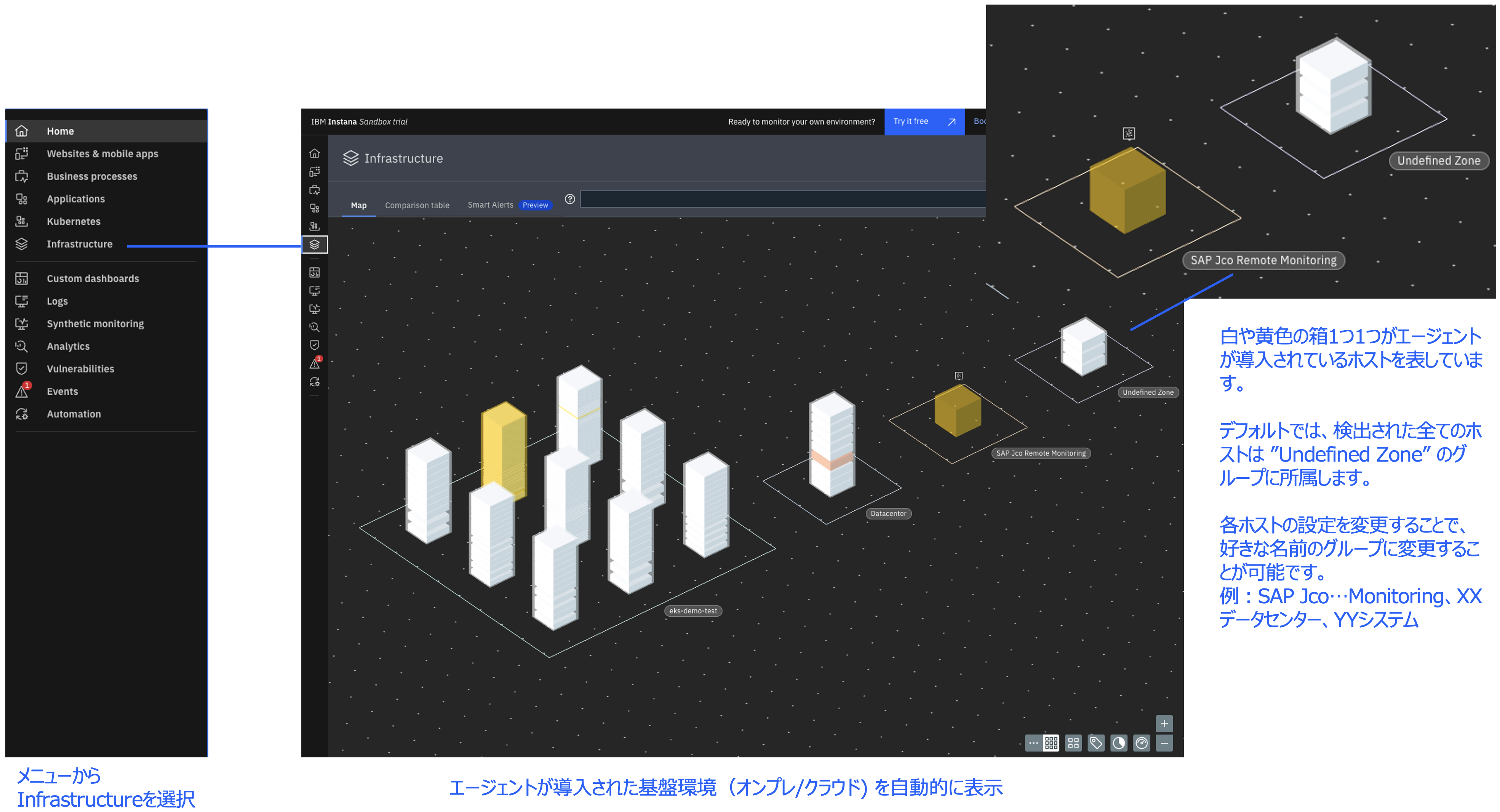Select Infrastructure in the expanded menu
The image size is (1500, 812).
(x=79, y=244)
